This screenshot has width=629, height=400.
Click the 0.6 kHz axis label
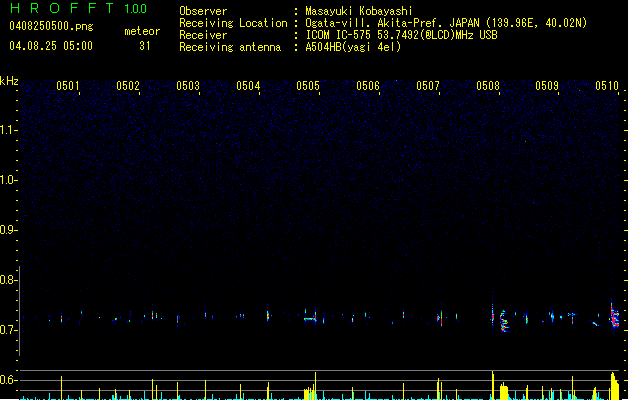click(8, 380)
